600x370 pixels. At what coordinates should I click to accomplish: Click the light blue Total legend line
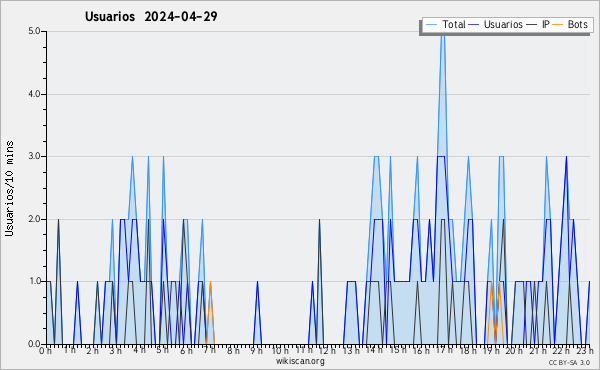[432, 25]
